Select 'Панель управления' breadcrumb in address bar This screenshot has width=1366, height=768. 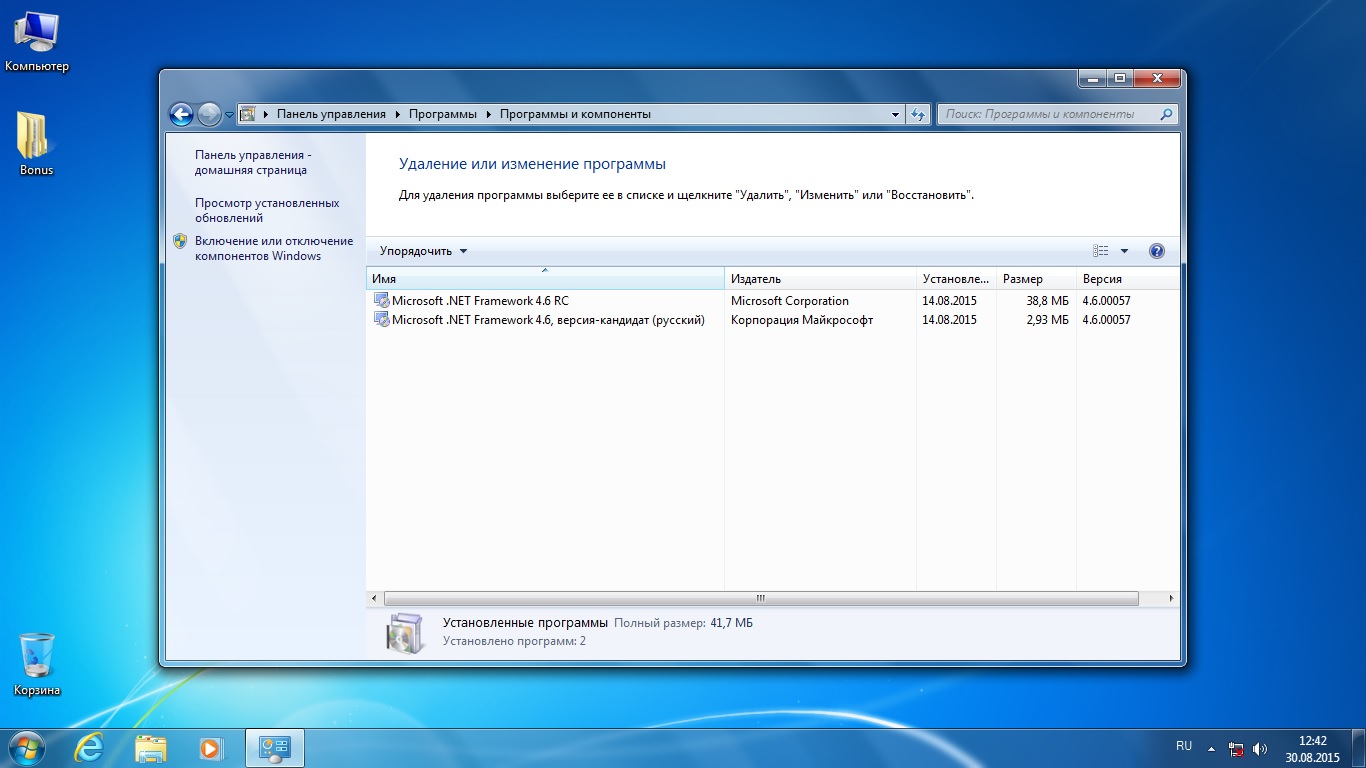pyautogui.click(x=331, y=114)
